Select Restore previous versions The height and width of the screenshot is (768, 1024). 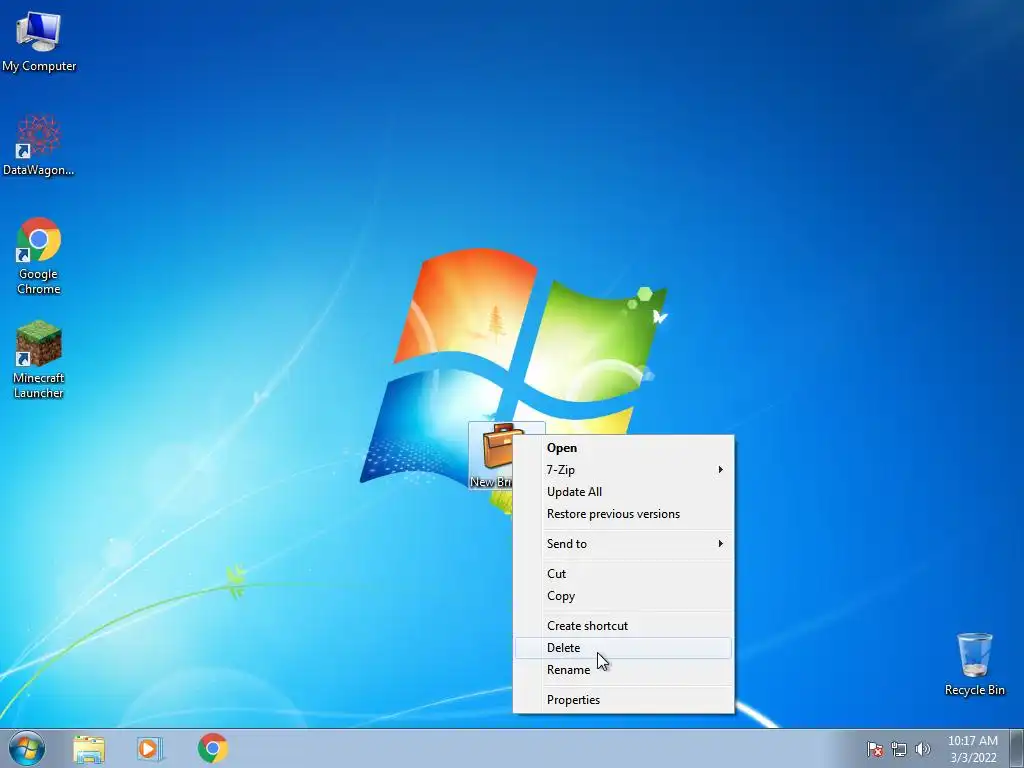pyautogui.click(x=624, y=514)
